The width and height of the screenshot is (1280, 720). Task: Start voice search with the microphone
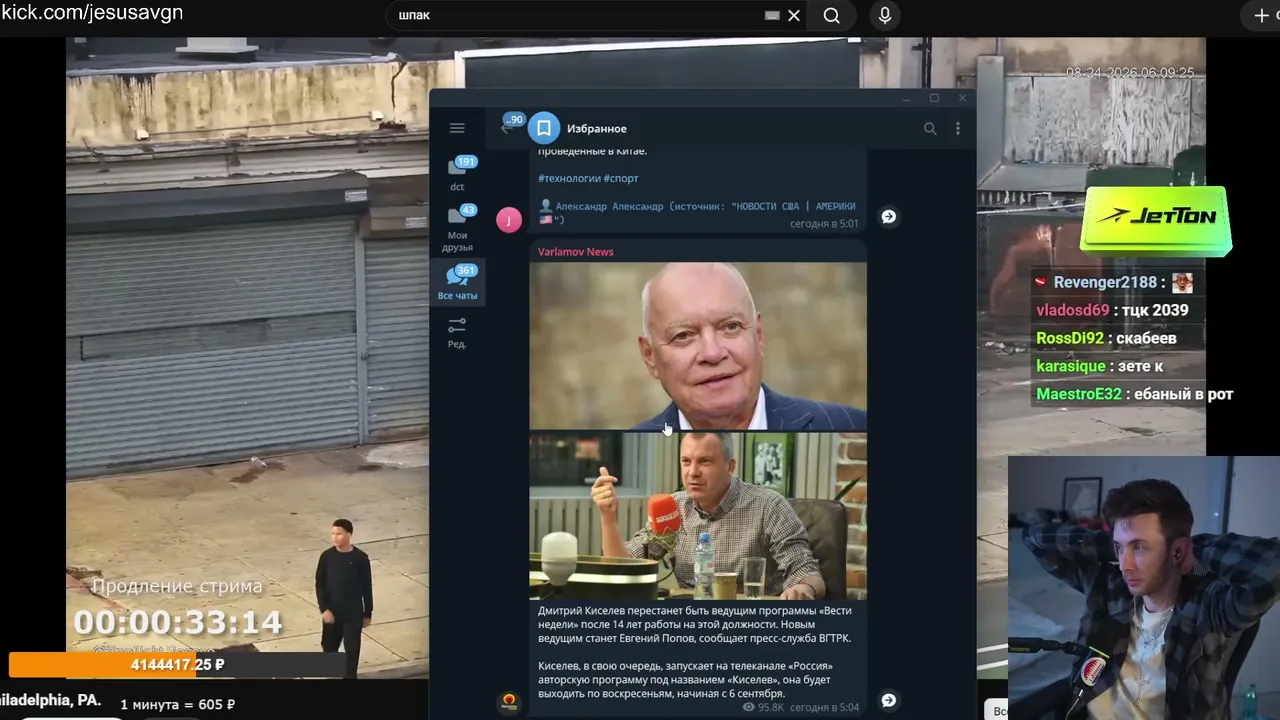[x=884, y=15]
